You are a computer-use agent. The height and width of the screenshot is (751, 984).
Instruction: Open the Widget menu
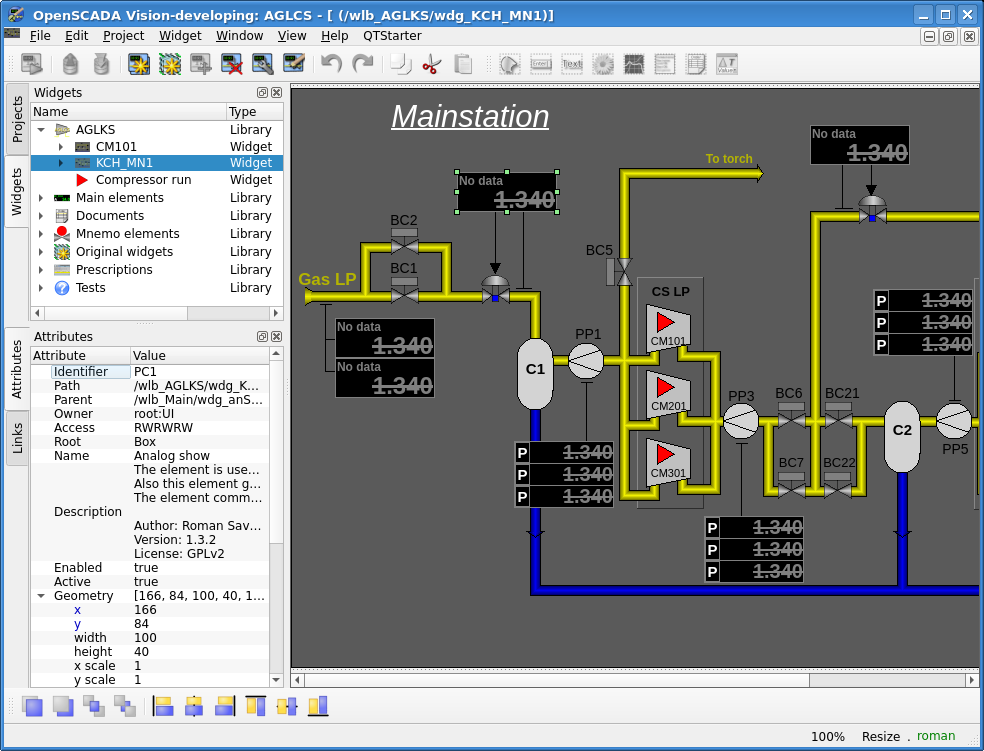click(180, 35)
